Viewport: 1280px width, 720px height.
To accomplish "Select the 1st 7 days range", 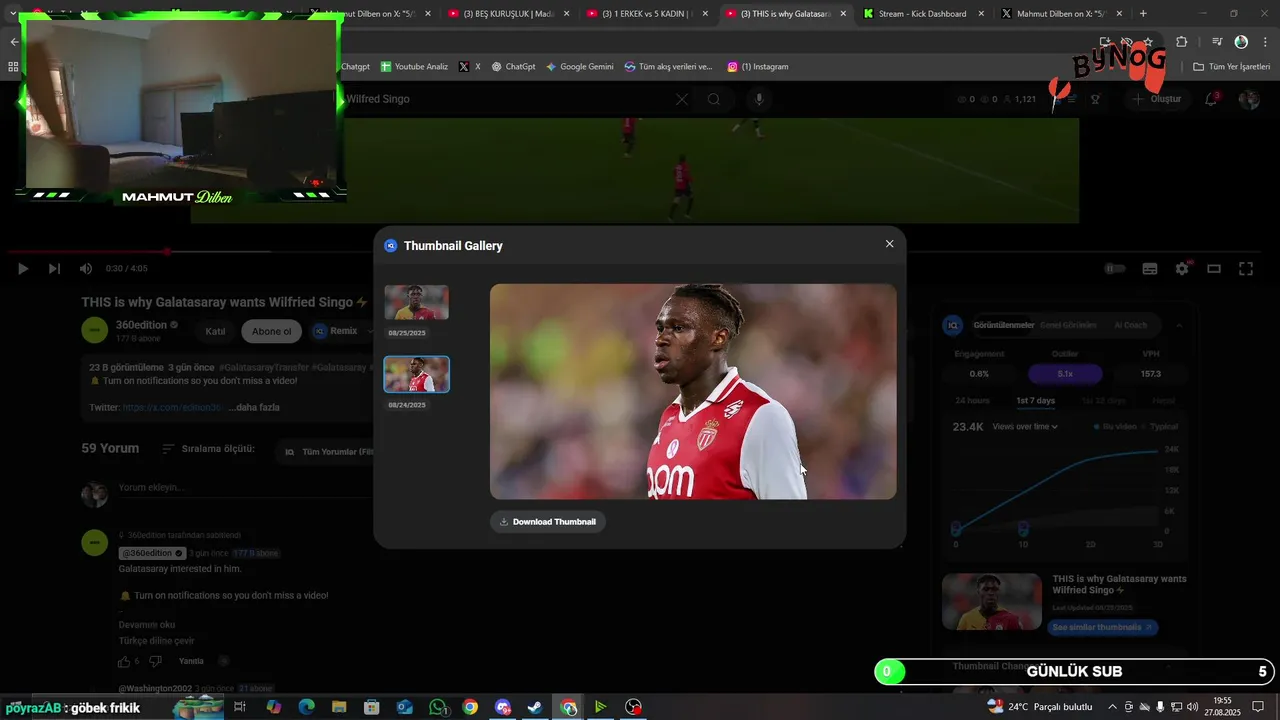I will pos(1035,401).
